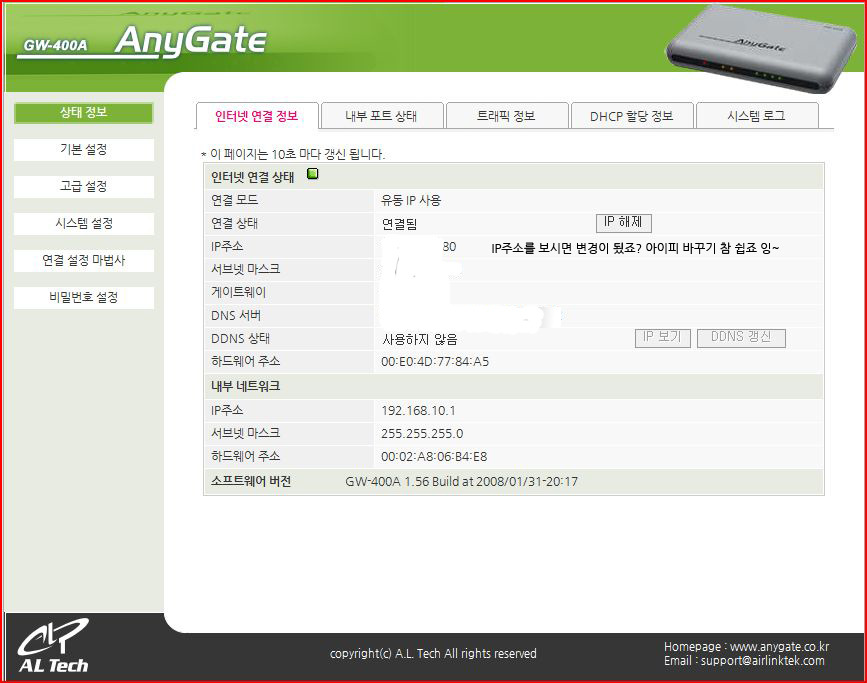Click the 내부 네트워크 section heading

(246, 387)
